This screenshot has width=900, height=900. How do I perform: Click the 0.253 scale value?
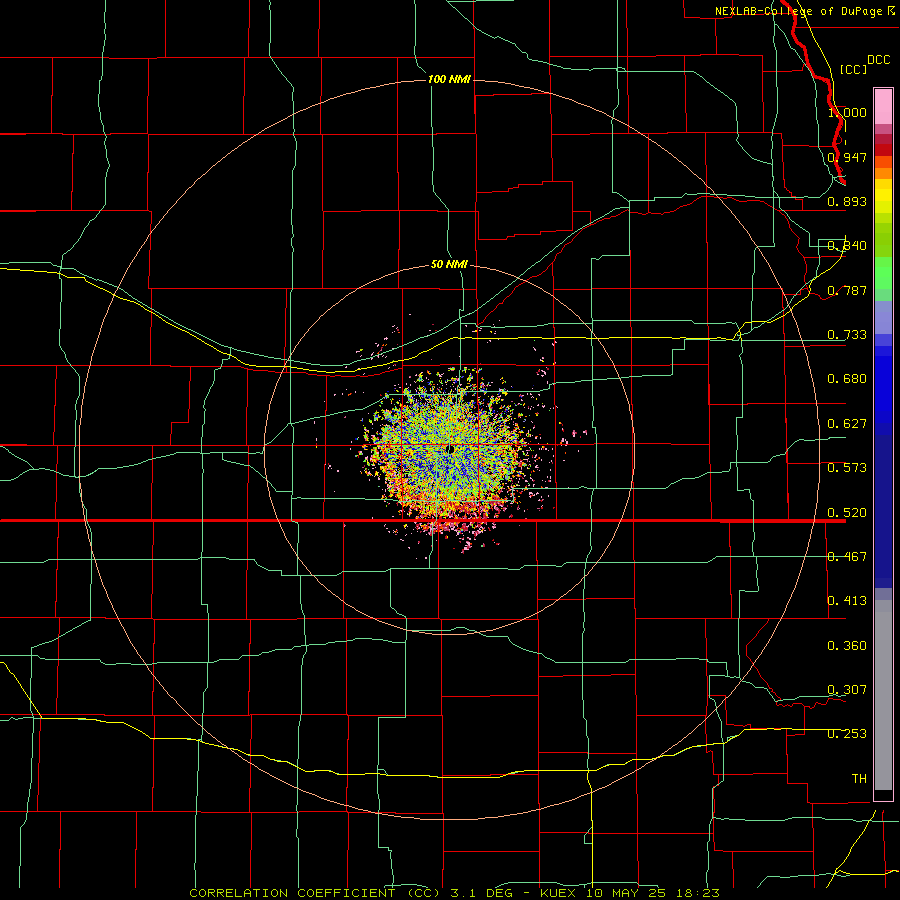pos(847,734)
